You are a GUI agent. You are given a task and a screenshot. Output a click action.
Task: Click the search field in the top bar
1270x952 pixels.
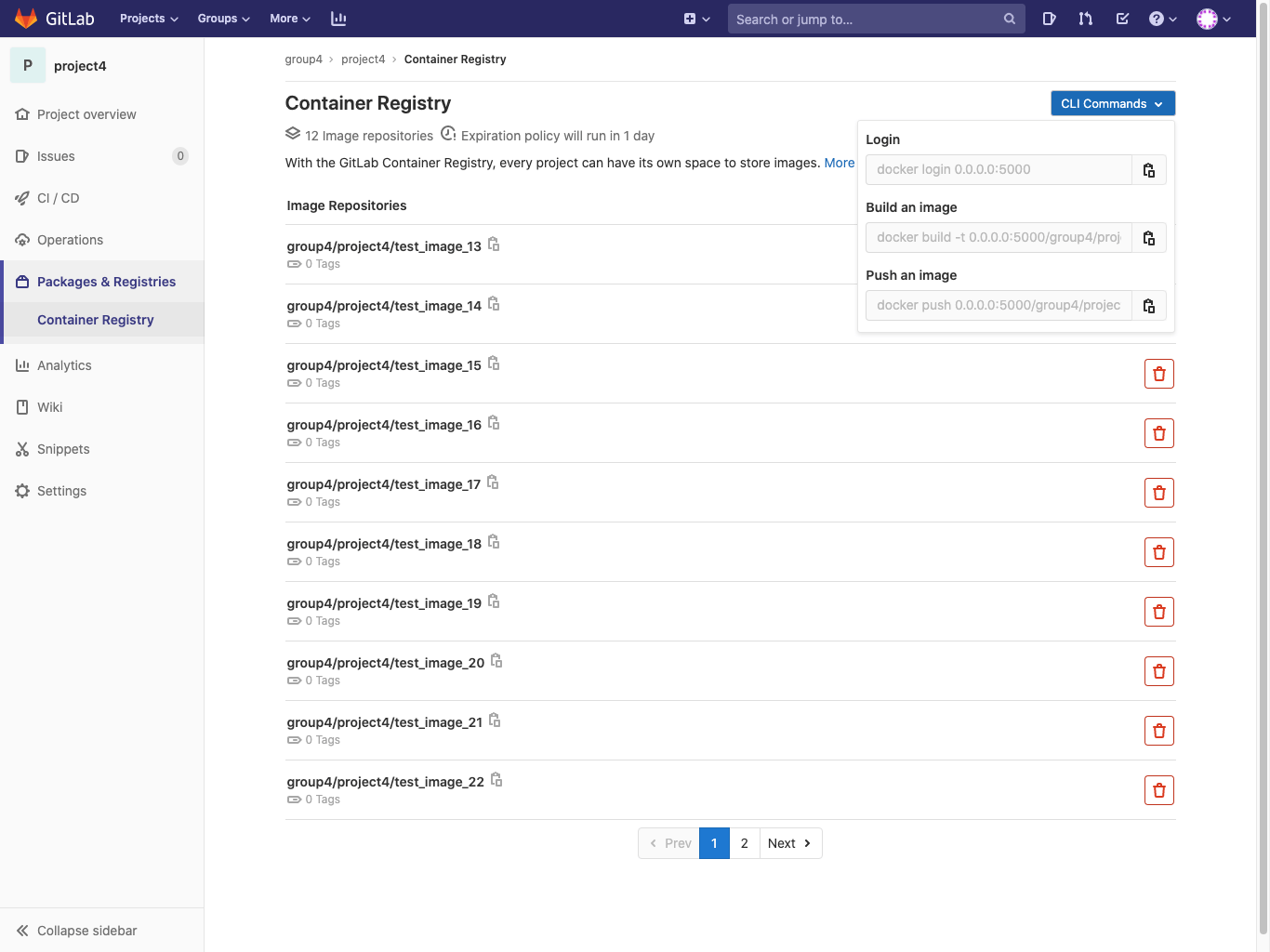point(875,19)
